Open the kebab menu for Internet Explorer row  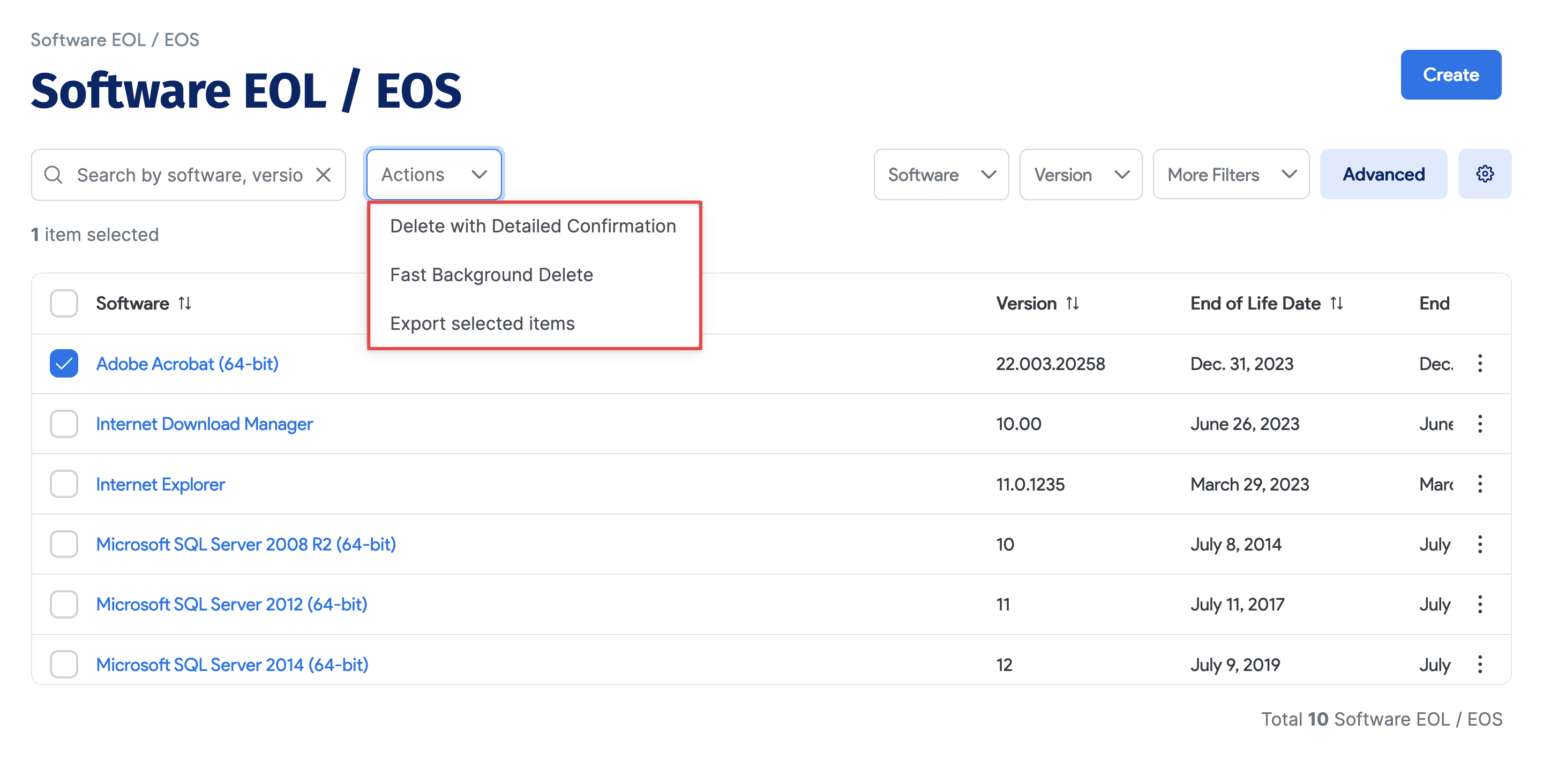tap(1480, 484)
